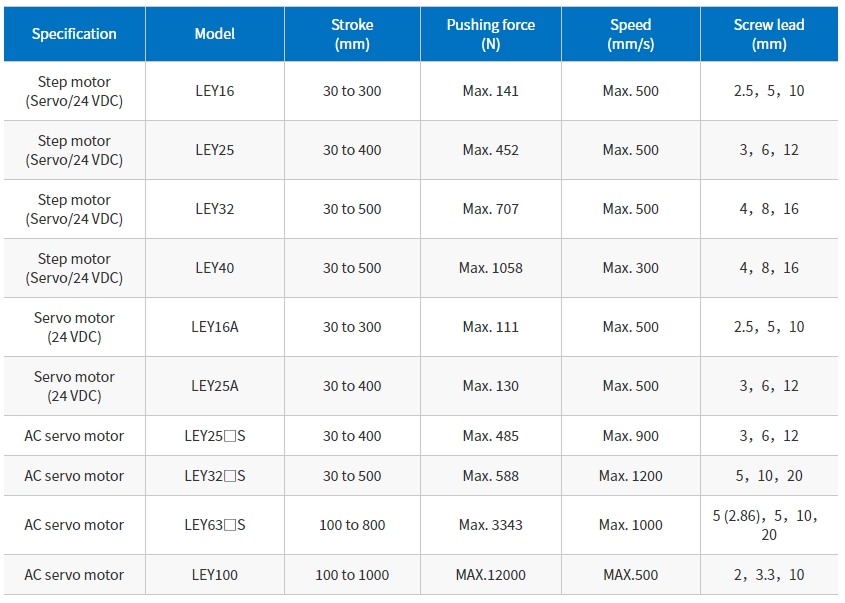Click the Speed (mm/s) column header
This screenshot has height=603, width=845.
[x=631, y=34]
